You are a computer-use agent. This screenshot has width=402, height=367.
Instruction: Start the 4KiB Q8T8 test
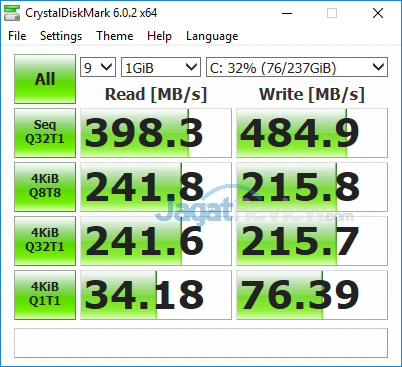45,187
